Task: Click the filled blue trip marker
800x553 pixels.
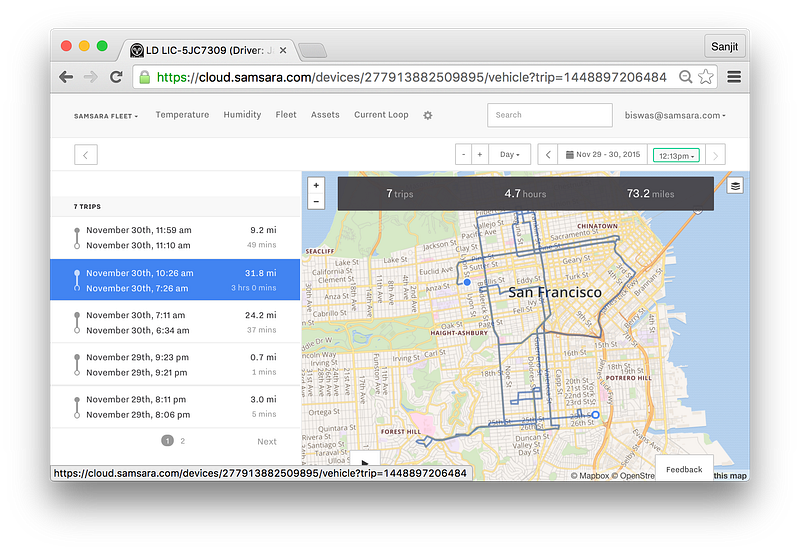Action: click(x=467, y=282)
